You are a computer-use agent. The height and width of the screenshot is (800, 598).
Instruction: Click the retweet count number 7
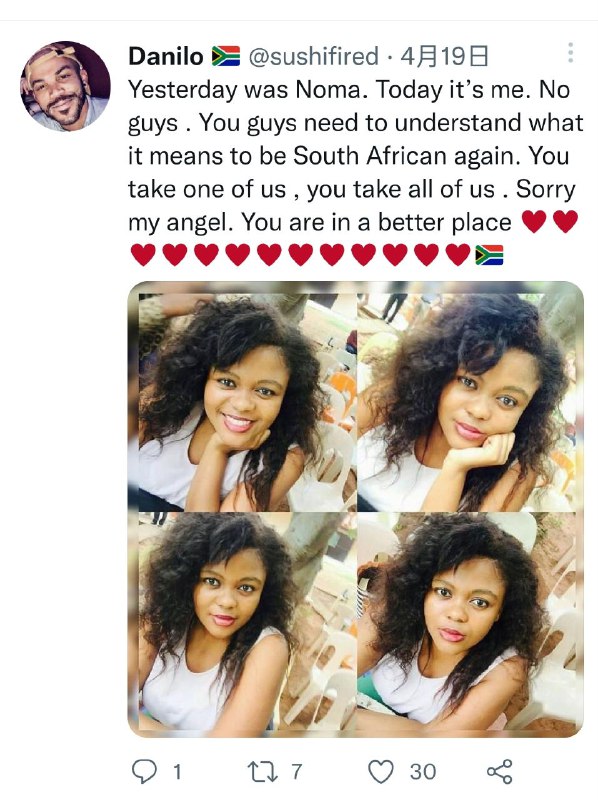coord(296,771)
